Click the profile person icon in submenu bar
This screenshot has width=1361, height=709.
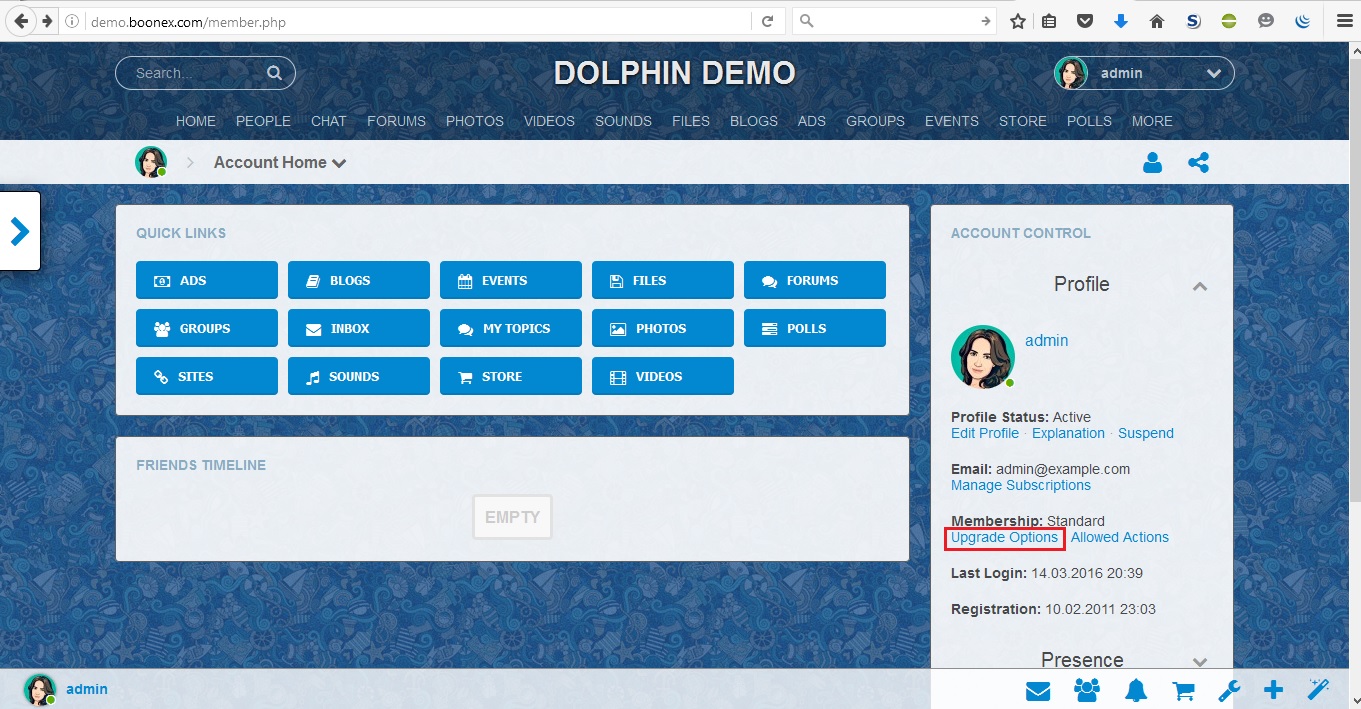coord(1152,162)
